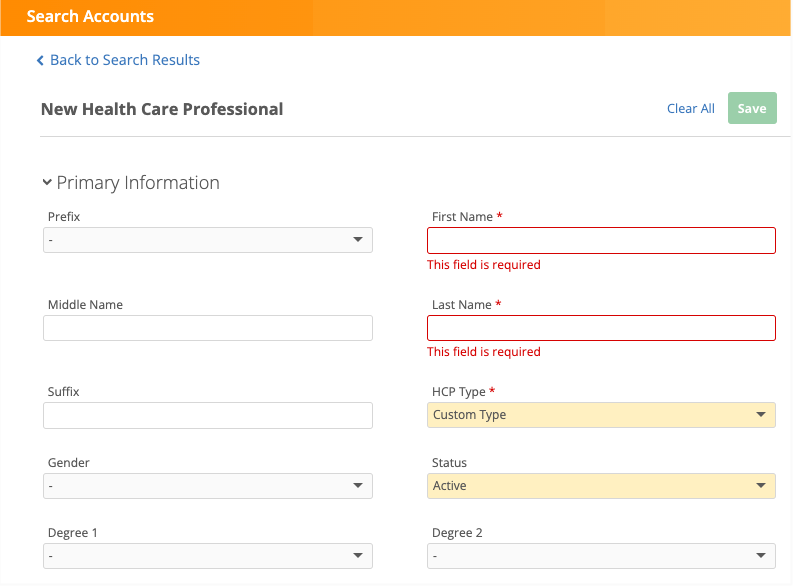Click the Gender dropdown arrow icon
The width and height of the screenshot is (793, 588).
click(x=358, y=486)
